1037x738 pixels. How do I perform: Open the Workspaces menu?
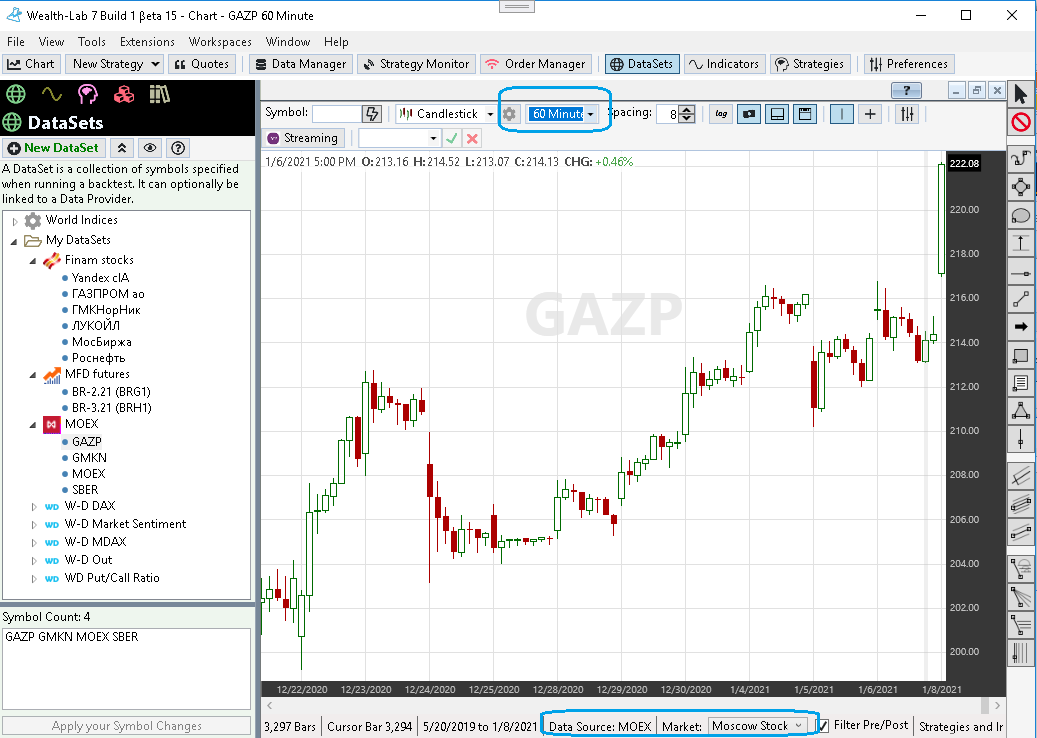(220, 42)
